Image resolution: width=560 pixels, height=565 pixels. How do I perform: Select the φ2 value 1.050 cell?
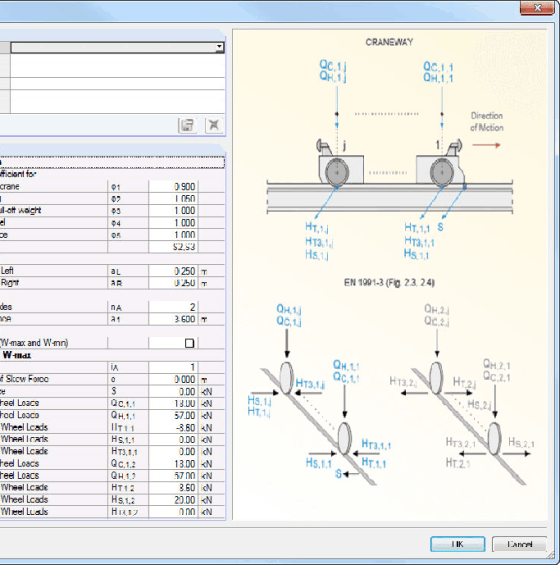173,199
